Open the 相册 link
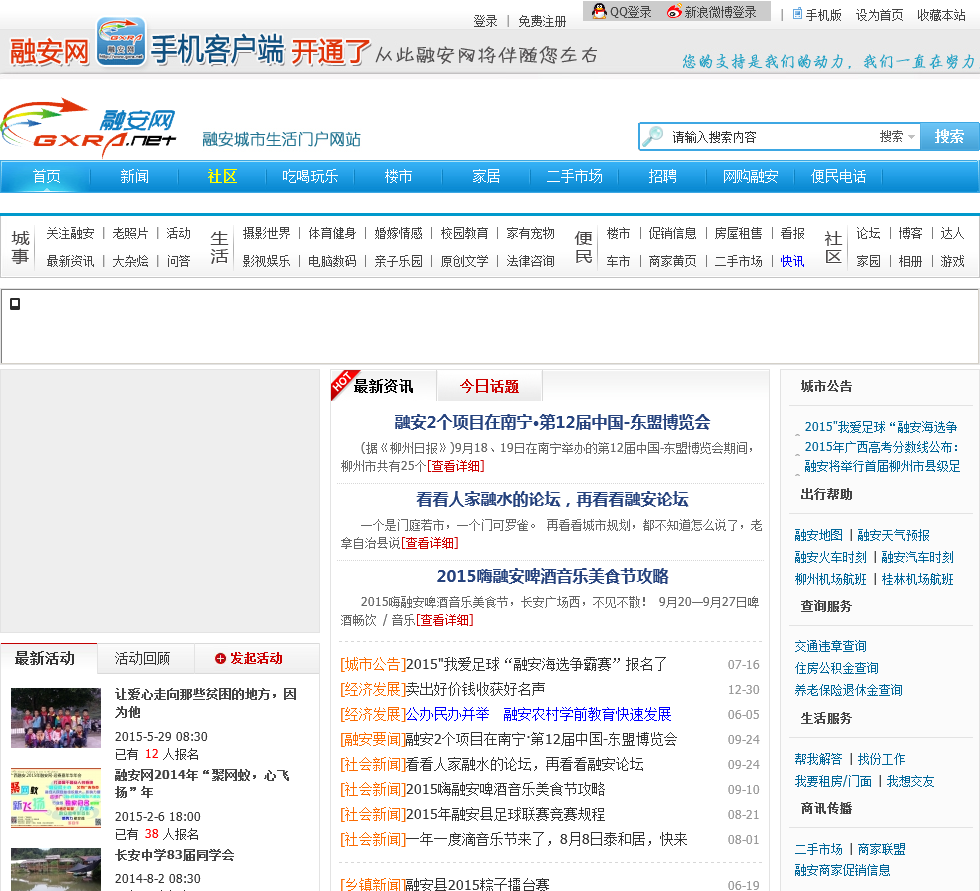 910,261
